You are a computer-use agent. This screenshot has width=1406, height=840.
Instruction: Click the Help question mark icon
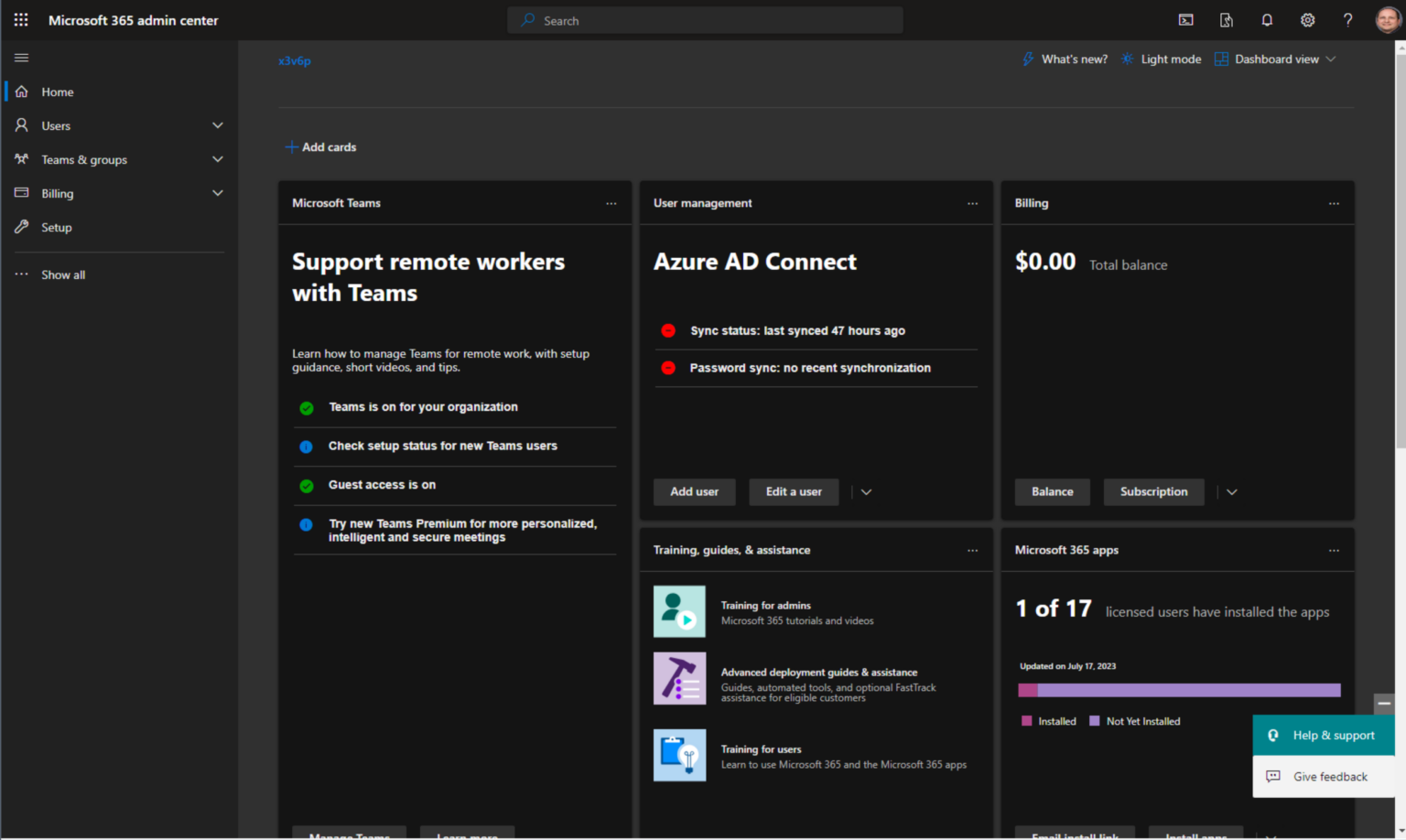(x=1347, y=19)
